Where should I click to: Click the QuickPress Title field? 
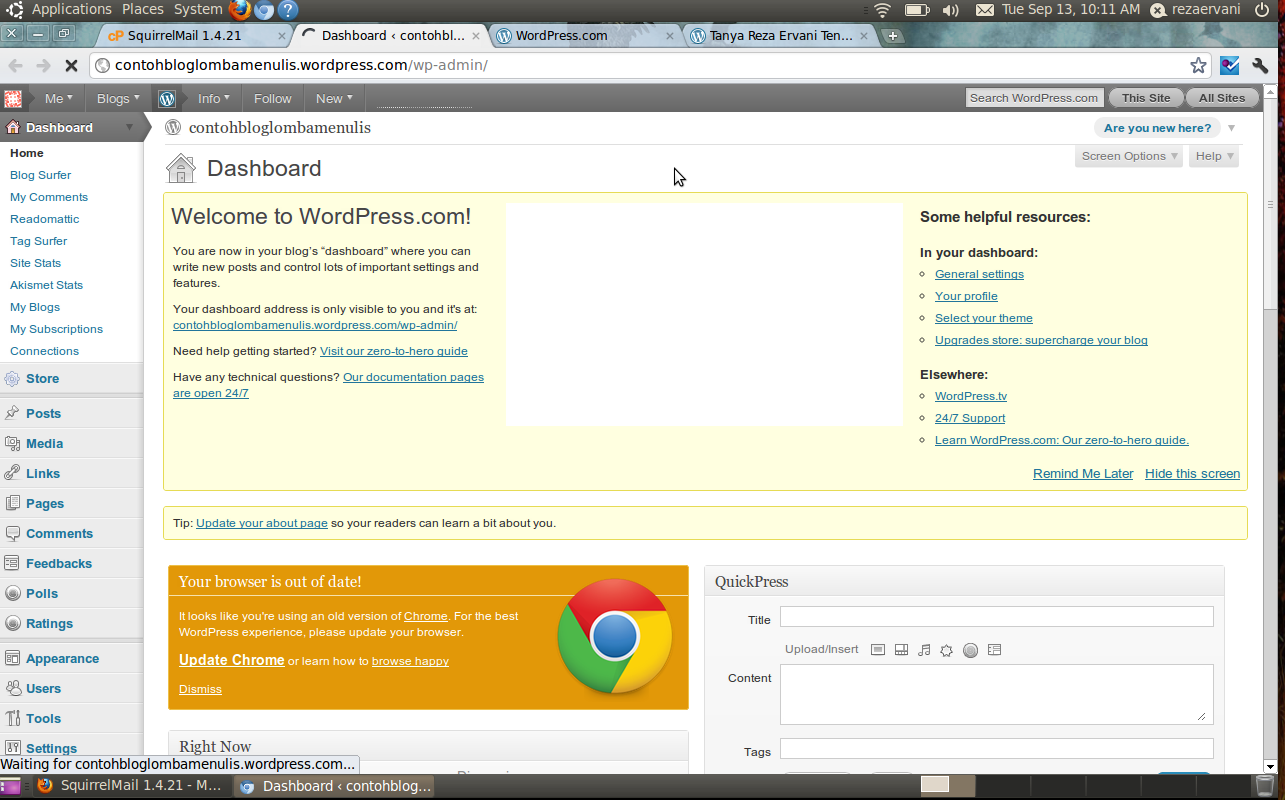coord(997,617)
